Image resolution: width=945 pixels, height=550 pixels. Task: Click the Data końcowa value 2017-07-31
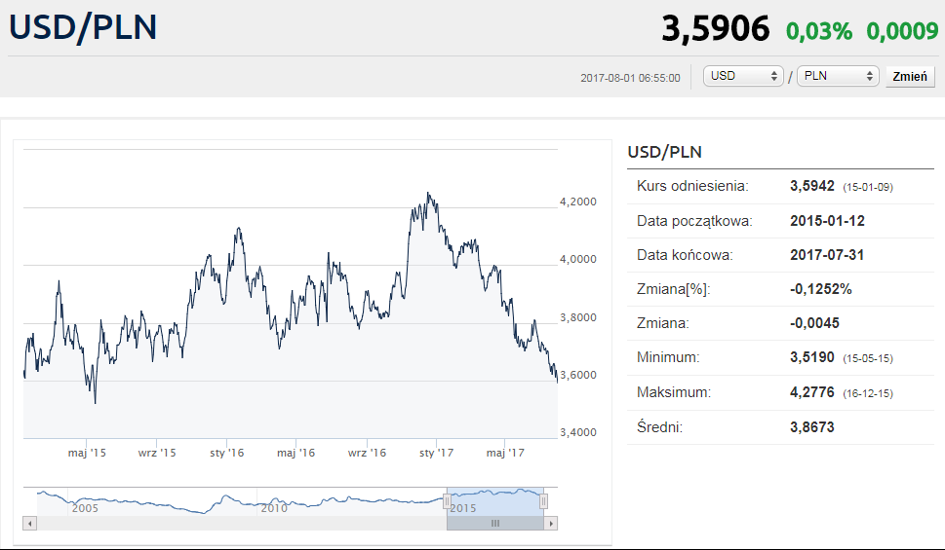coord(827,255)
